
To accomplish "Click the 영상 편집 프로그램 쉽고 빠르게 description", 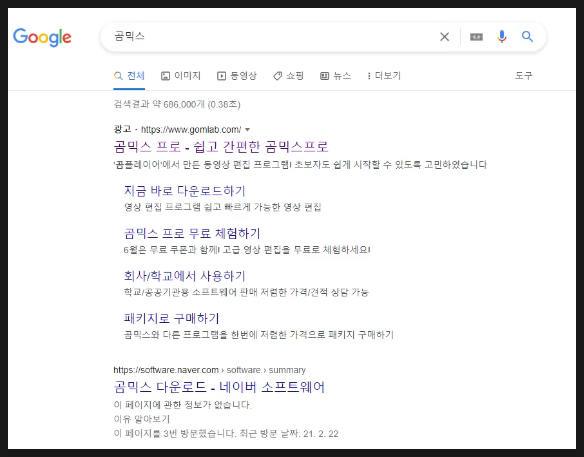I will tap(223, 207).
